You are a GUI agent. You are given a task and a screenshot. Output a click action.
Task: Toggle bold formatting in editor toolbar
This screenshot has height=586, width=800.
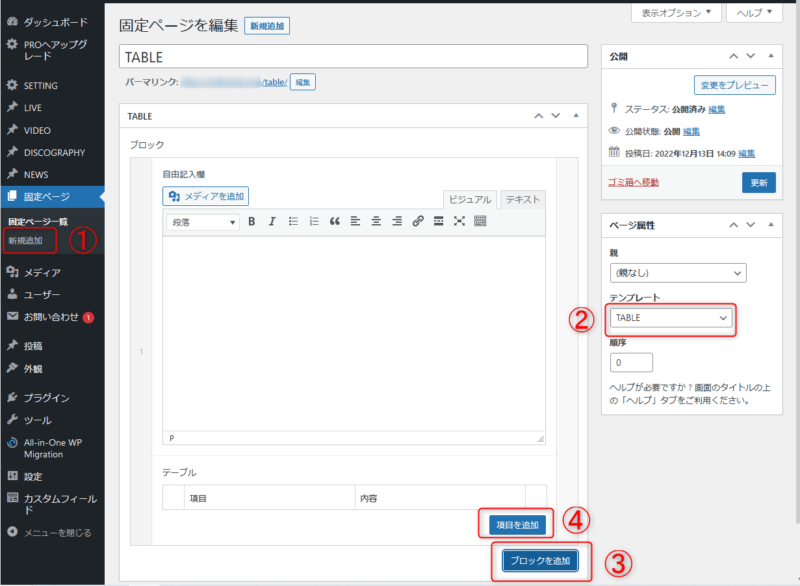[x=252, y=221]
